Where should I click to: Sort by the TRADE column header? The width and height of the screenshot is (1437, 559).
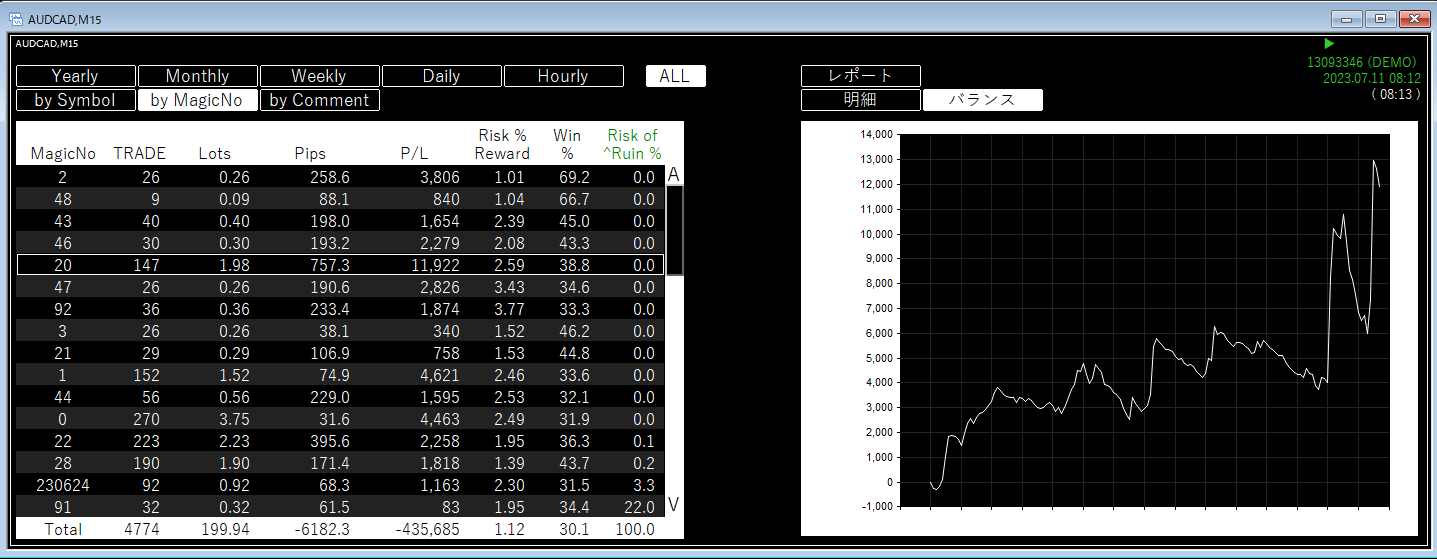[x=140, y=154]
